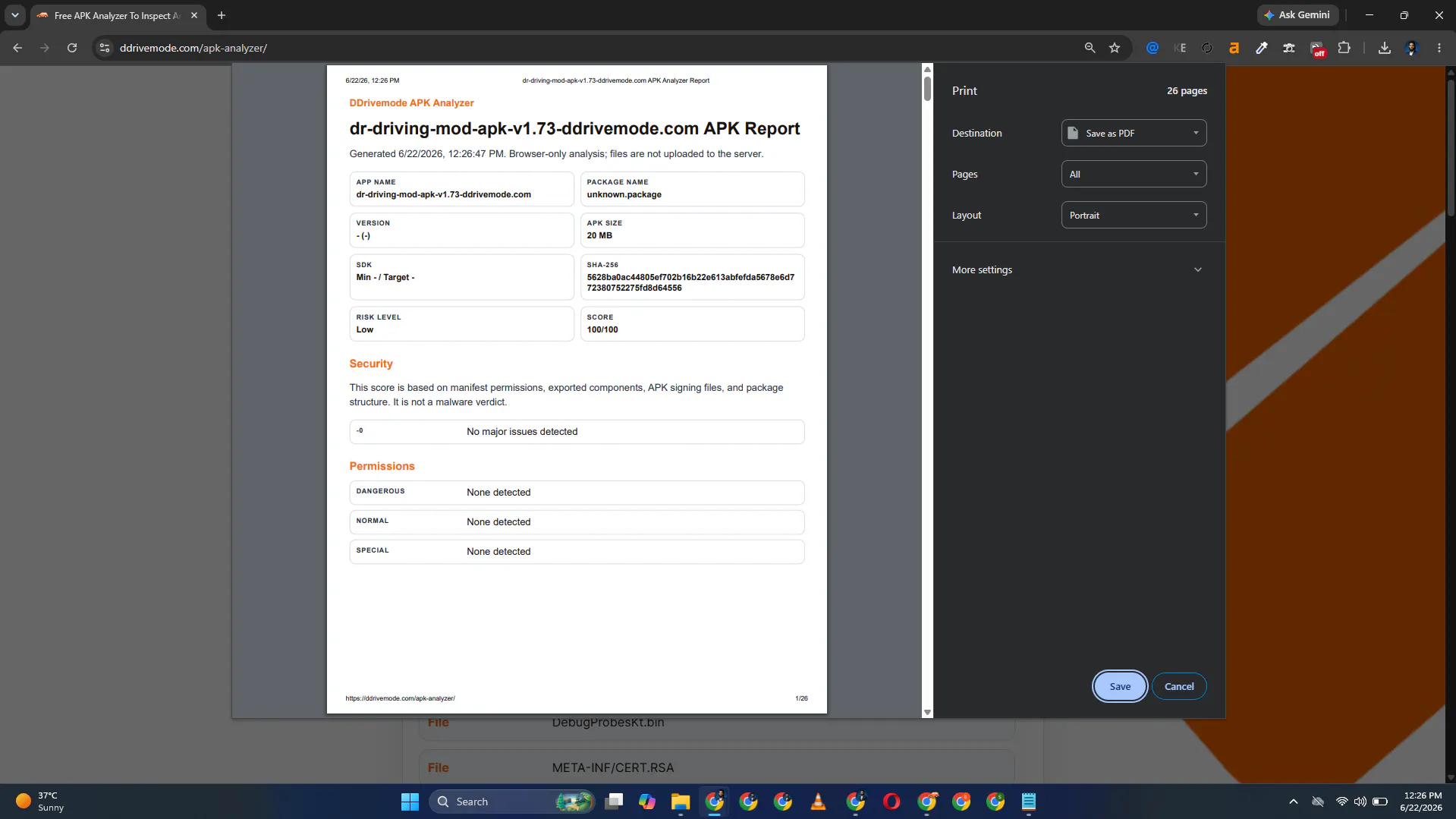Open the Wi-Fi network tray icon
1456x819 pixels.
click(1342, 802)
